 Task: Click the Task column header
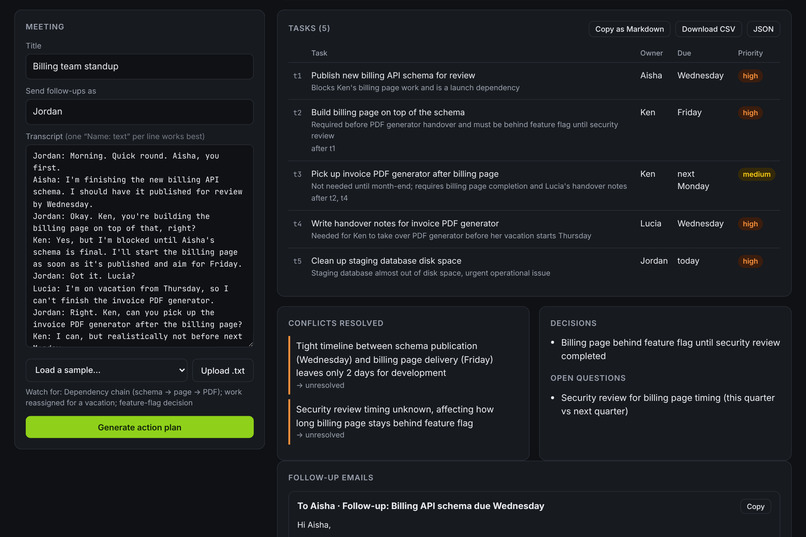pyautogui.click(x=319, y=53)
